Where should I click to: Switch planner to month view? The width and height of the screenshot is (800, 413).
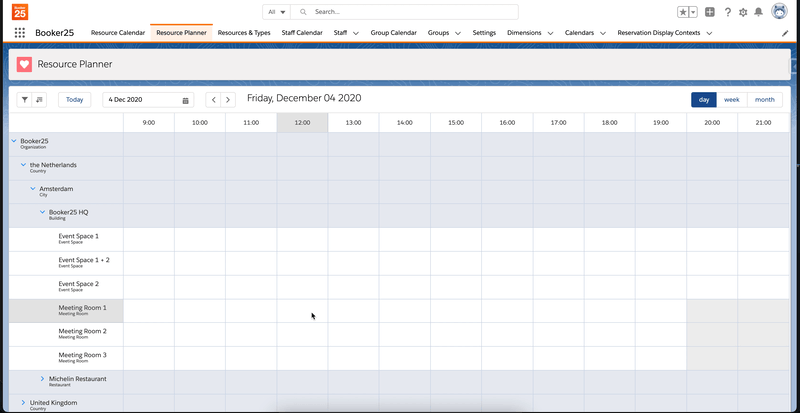pos(764,100)
